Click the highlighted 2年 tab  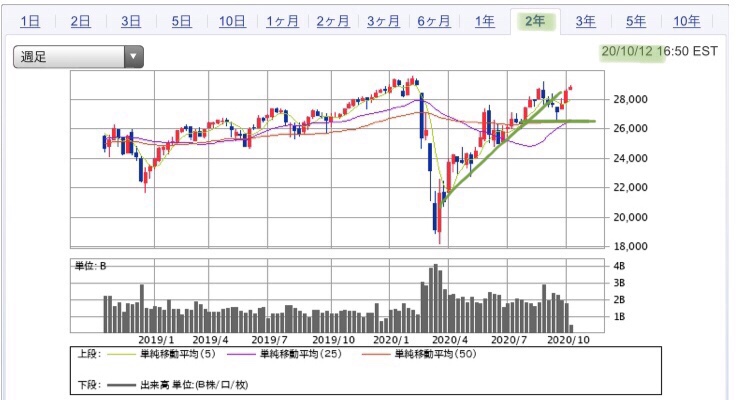[x=535, y=21]
